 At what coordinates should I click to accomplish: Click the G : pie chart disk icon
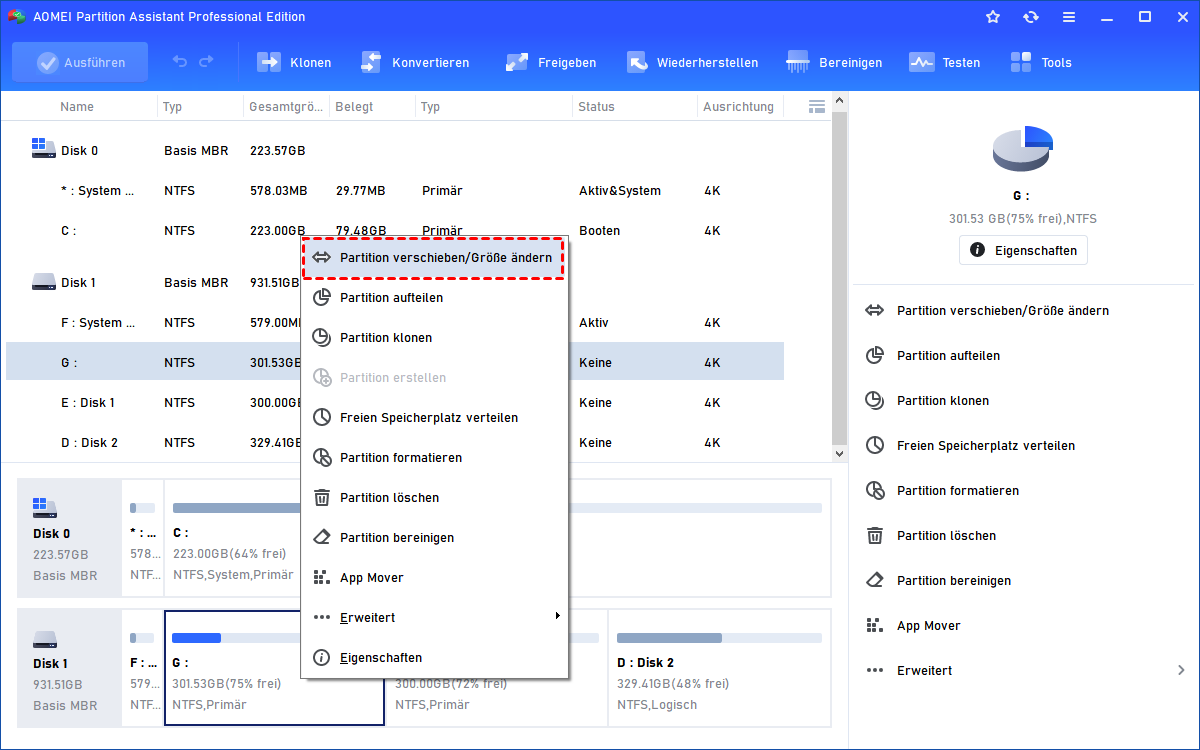[x=1023, y=149]
